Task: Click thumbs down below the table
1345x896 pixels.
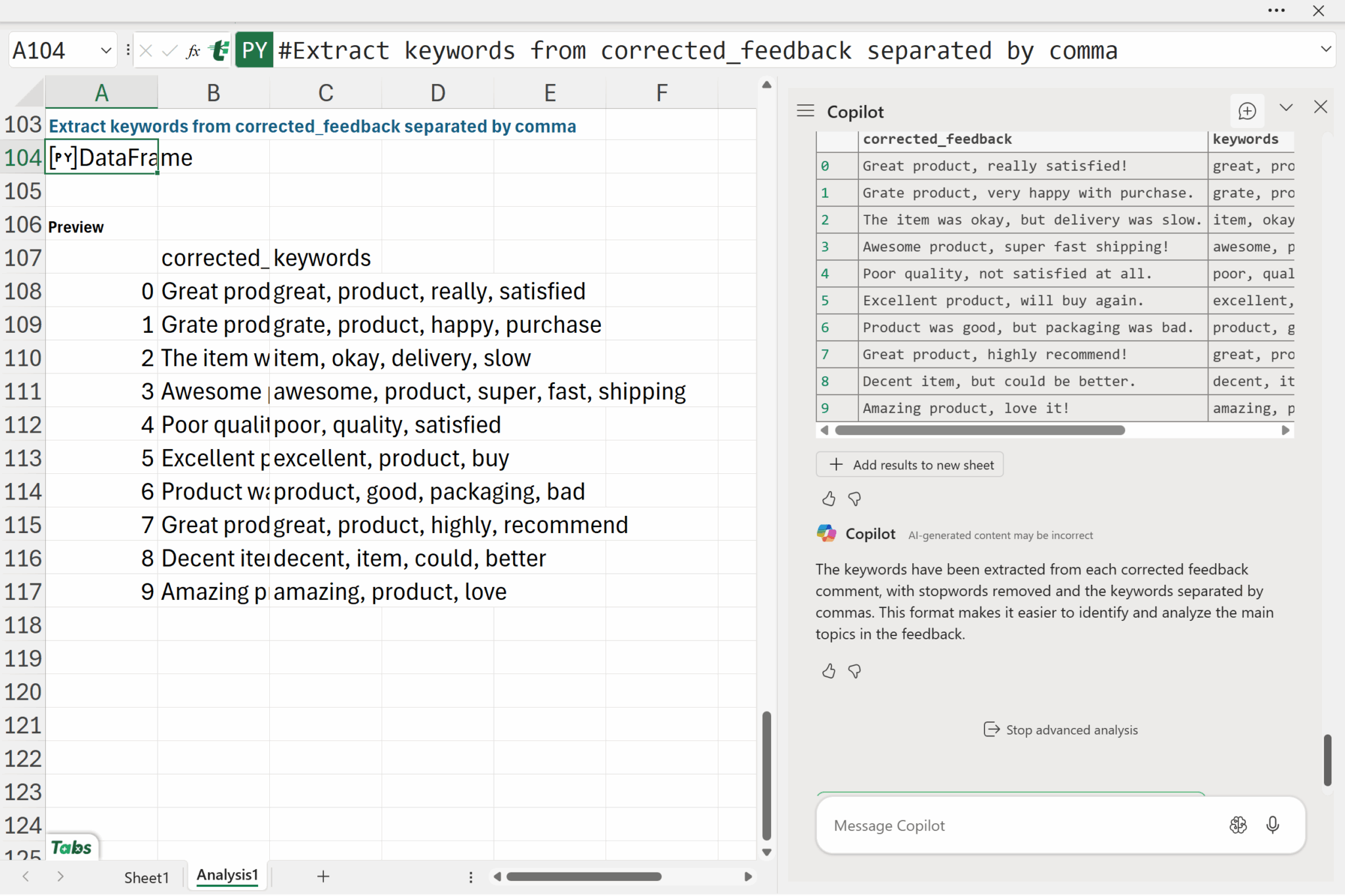Action: tap(854, 499)
